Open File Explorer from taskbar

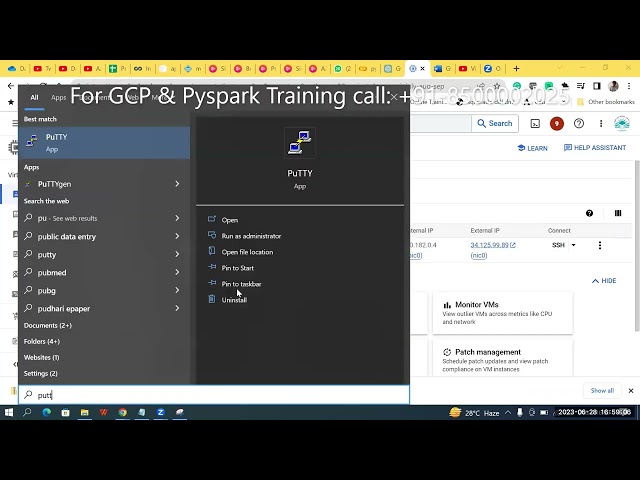(x=84, y=413)
